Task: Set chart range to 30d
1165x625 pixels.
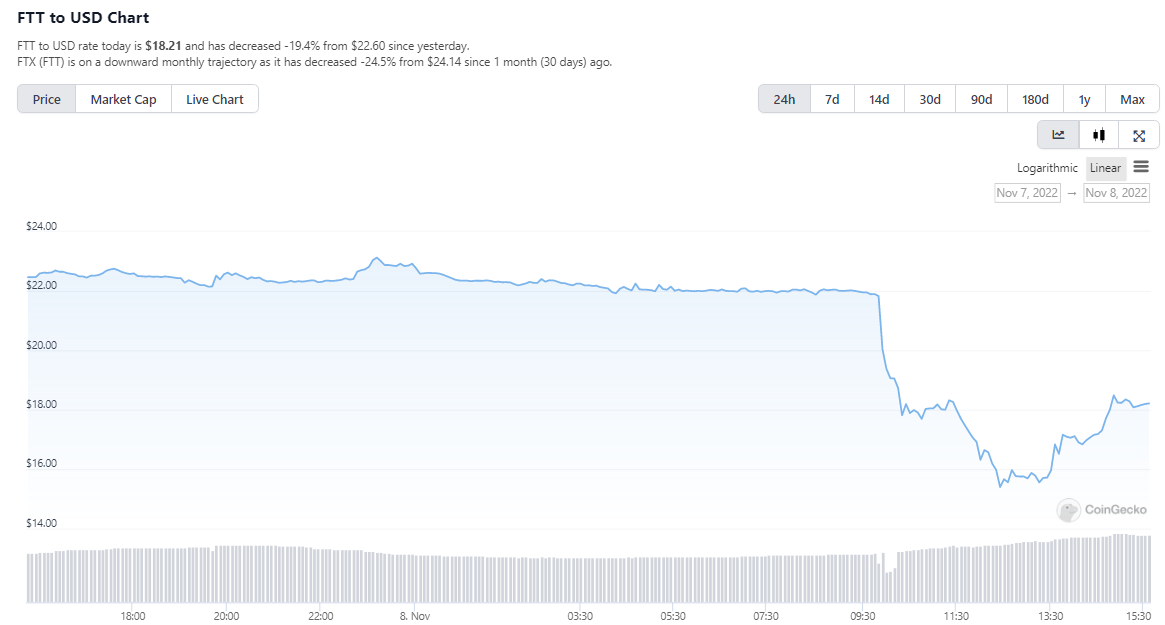Action: point(930,99)
